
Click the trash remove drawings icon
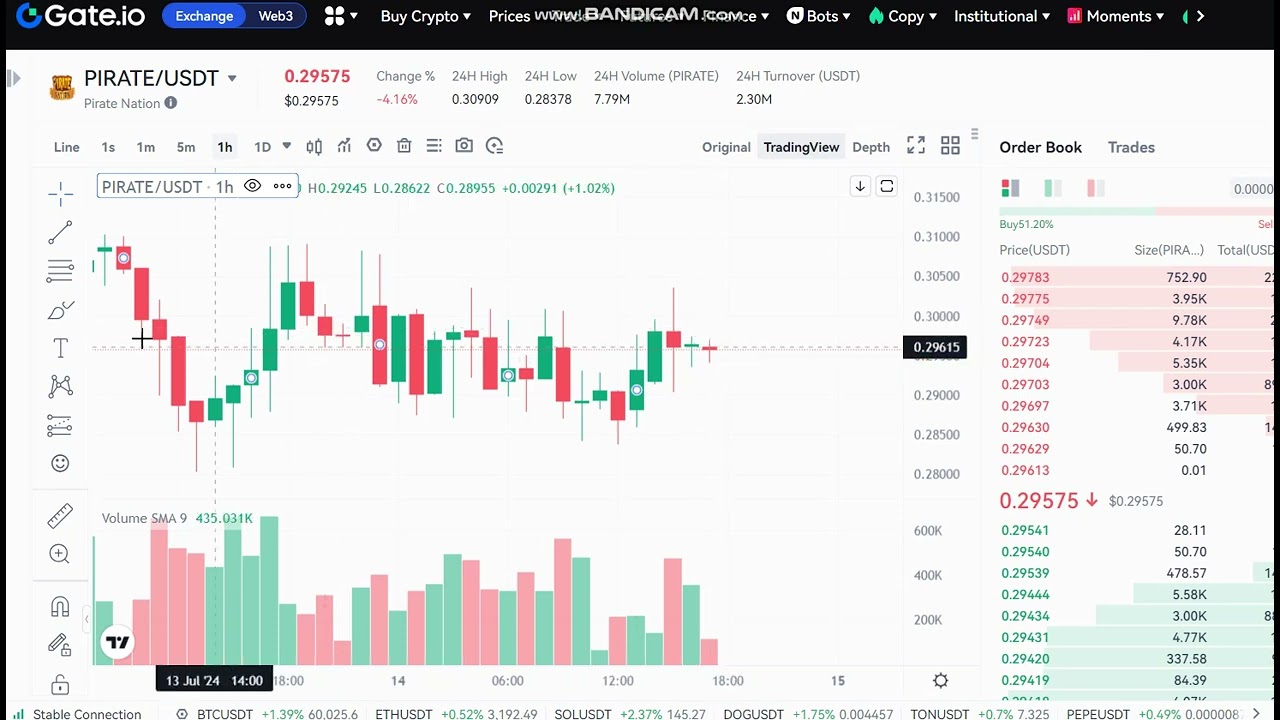point(404,146)
